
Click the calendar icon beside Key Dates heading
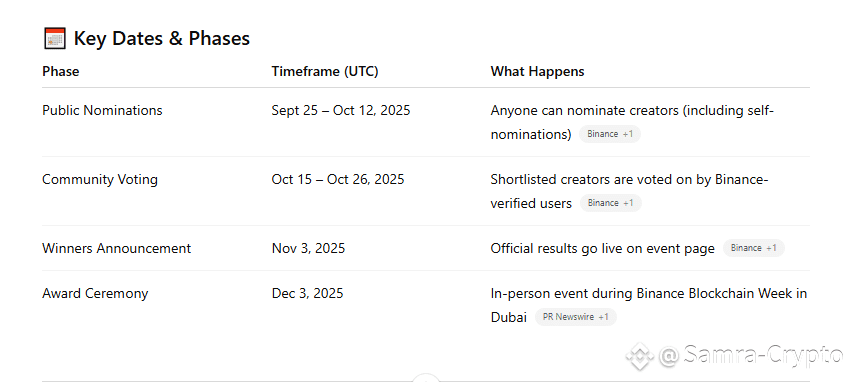[x=54, y=39]
